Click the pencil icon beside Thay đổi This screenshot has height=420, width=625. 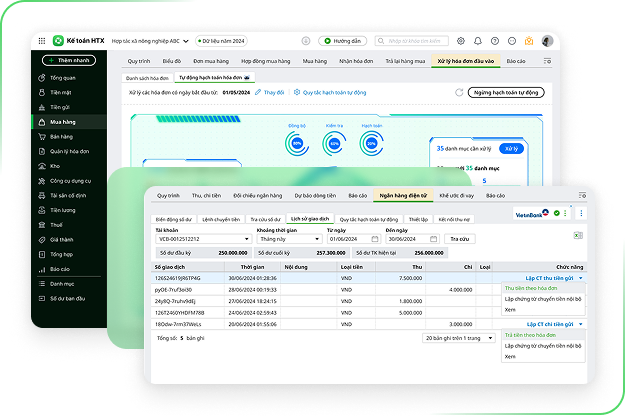[x=256, y=92]
